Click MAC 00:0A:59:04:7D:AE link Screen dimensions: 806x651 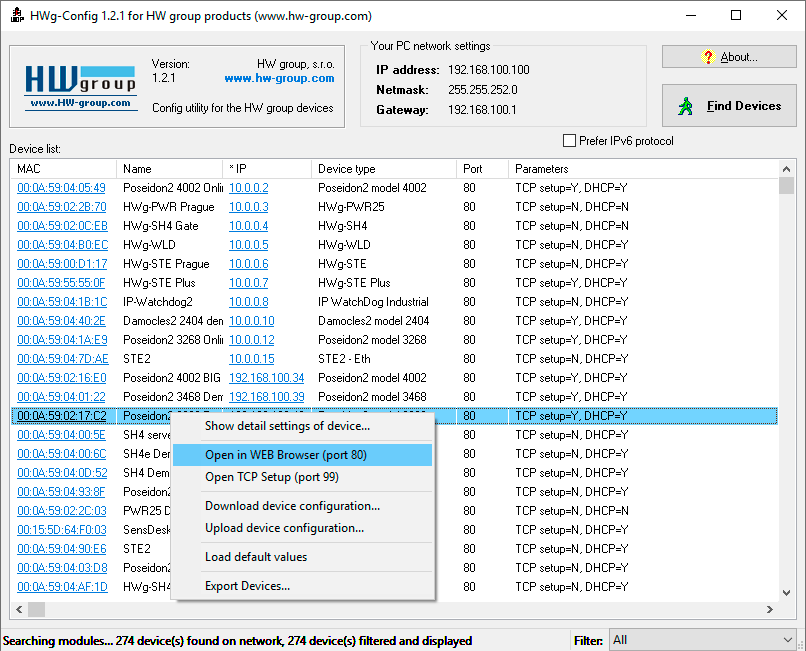pyautogui.click(x=63, y=359)
